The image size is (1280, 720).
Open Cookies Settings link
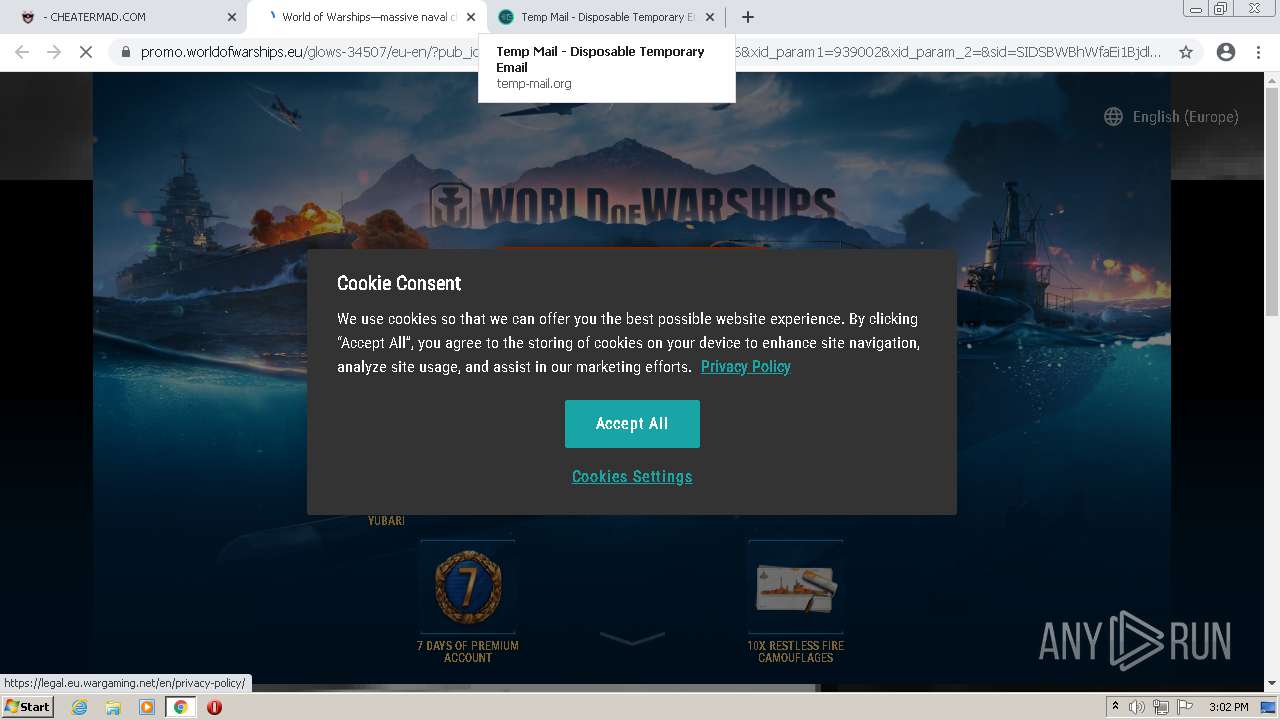[x=632, y=477]
